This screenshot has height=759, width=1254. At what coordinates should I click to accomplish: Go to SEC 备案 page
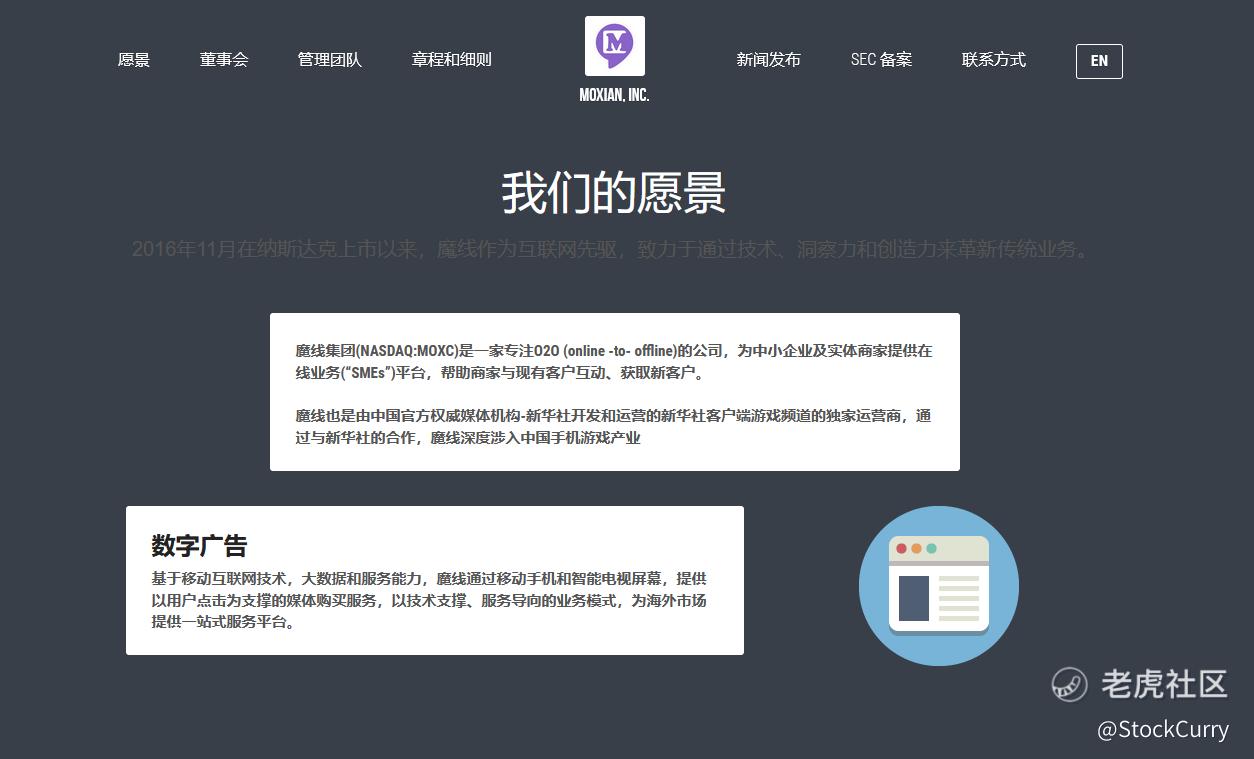click(x=881, y=60)
